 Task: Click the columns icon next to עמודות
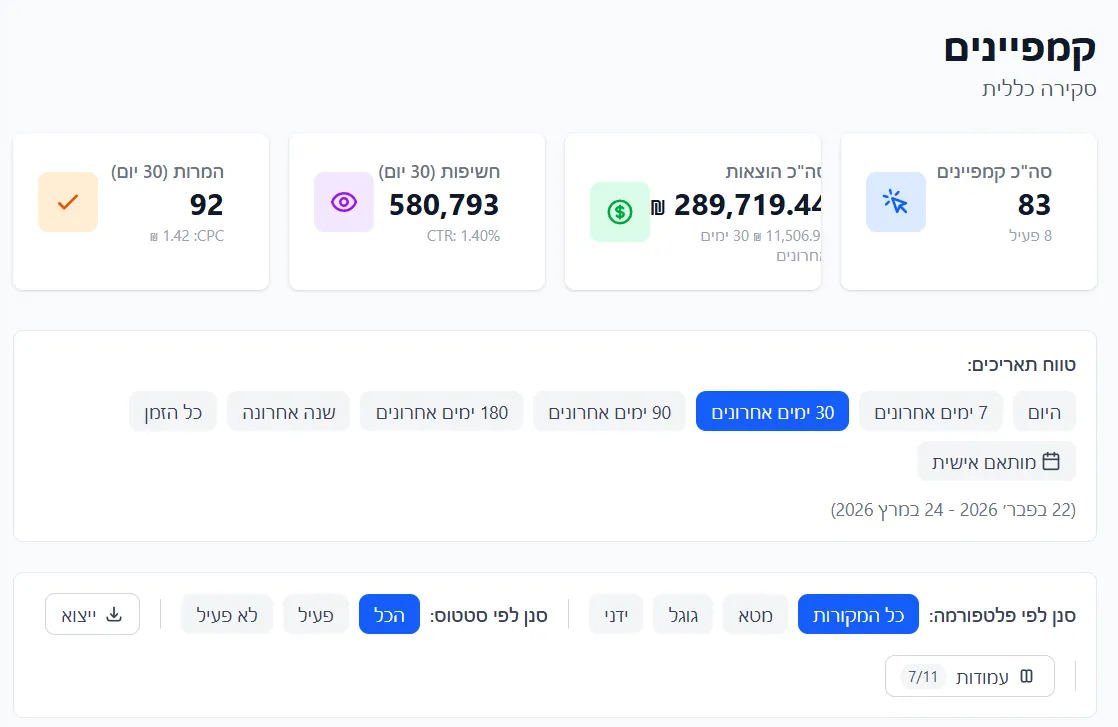click(1027, 676)
